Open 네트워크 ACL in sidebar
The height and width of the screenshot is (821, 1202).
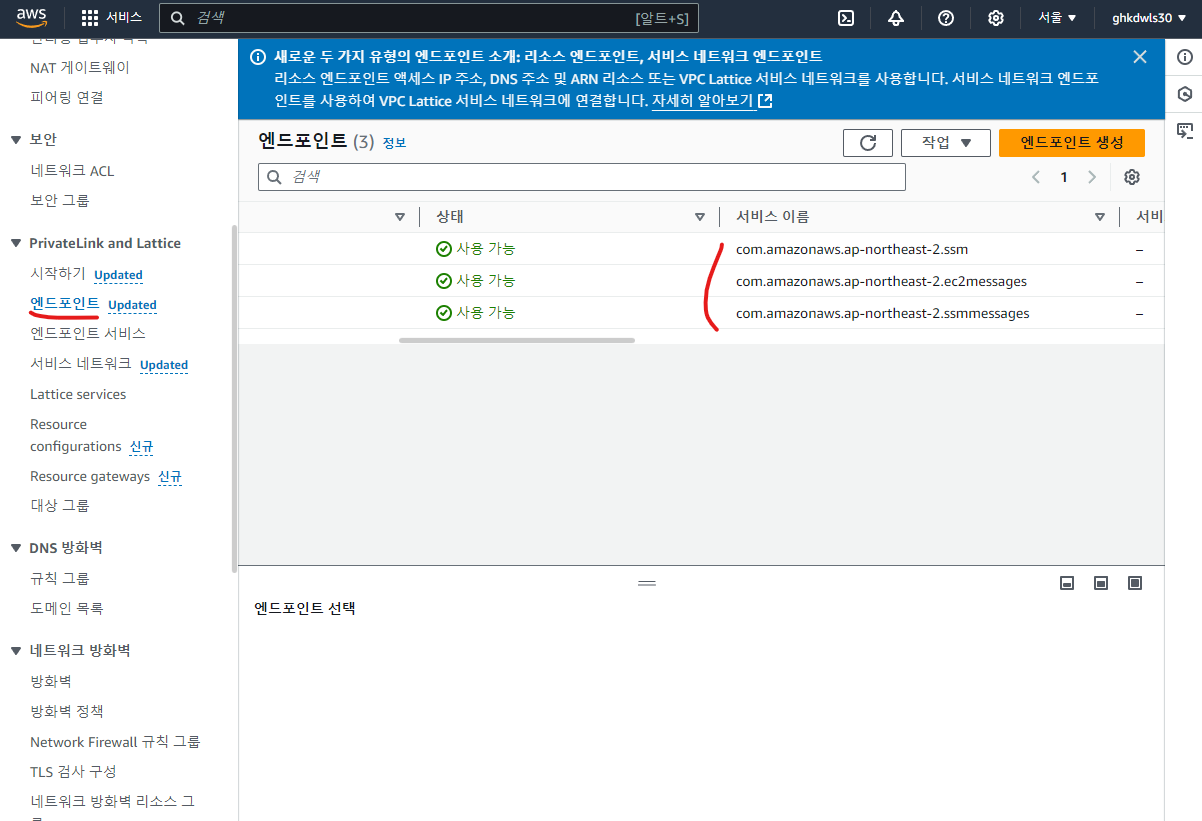click(x=72, y=171)
